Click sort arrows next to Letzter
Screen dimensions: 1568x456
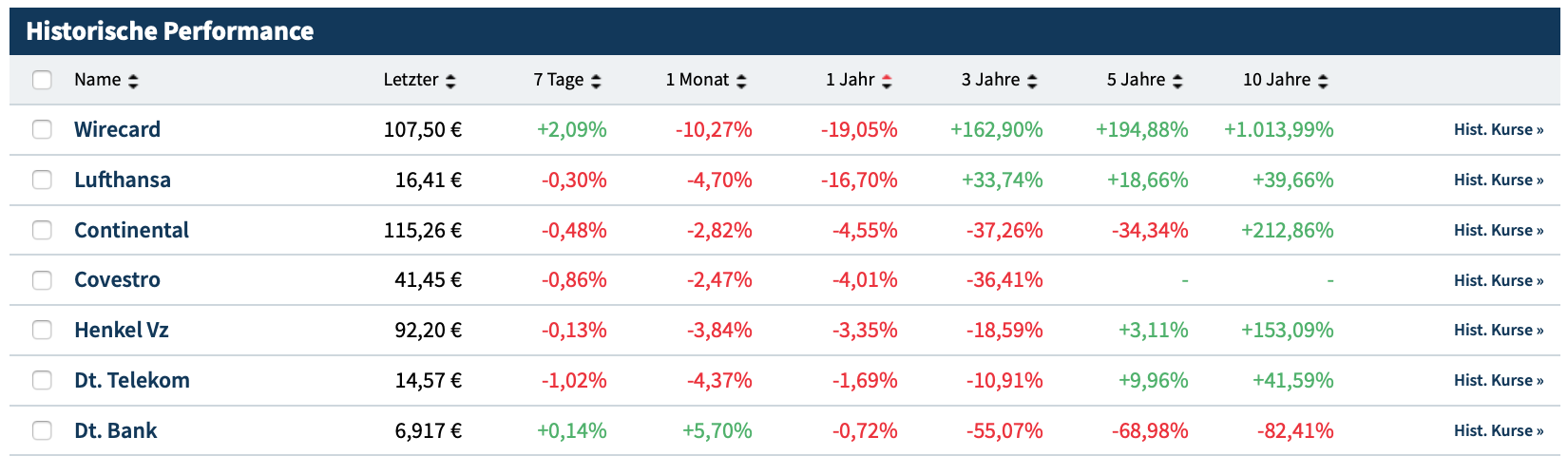pos(450,81)
